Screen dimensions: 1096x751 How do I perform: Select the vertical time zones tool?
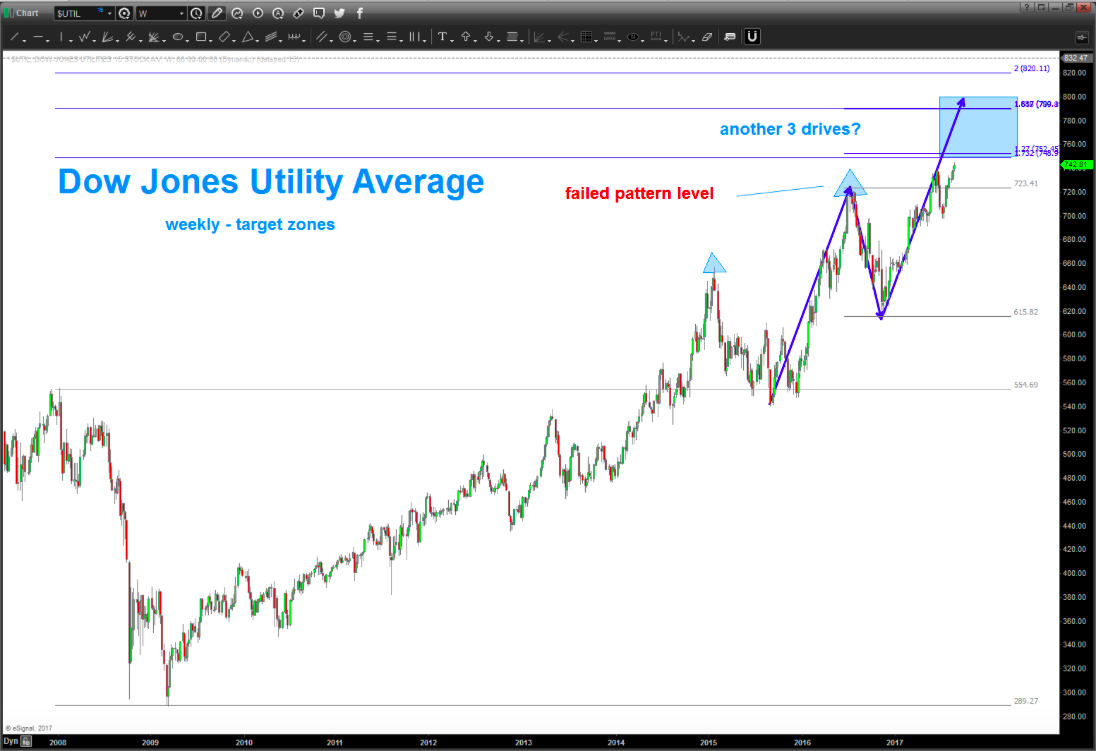coord(415,37)
